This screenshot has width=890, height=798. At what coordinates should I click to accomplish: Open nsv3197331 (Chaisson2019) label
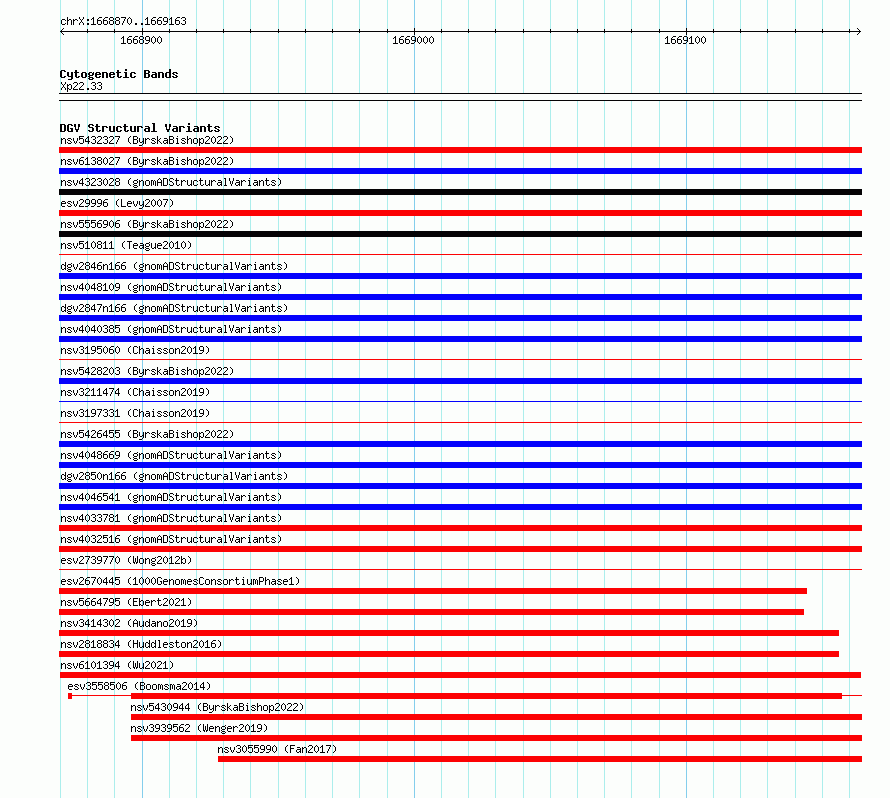[135, 413]
